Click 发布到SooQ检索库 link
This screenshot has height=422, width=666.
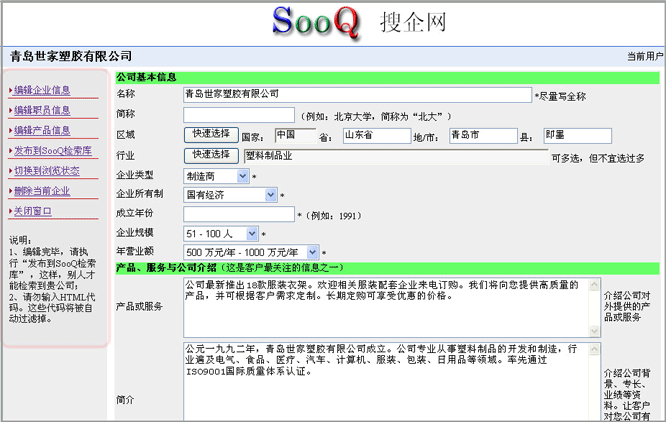[x=53, y=151]
